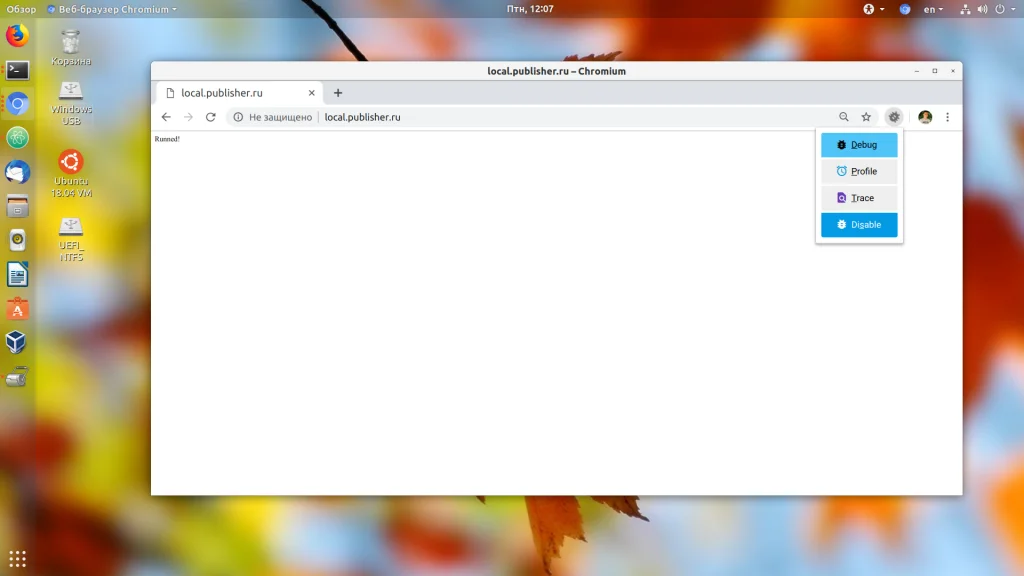Select Profile in the Xdebug popup

(859, 171)
